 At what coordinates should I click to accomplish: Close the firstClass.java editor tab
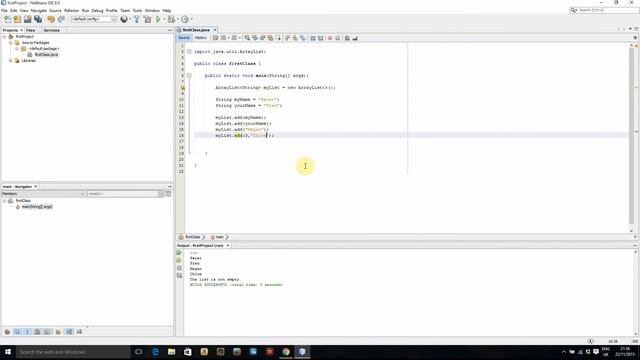tap(215, 30)
